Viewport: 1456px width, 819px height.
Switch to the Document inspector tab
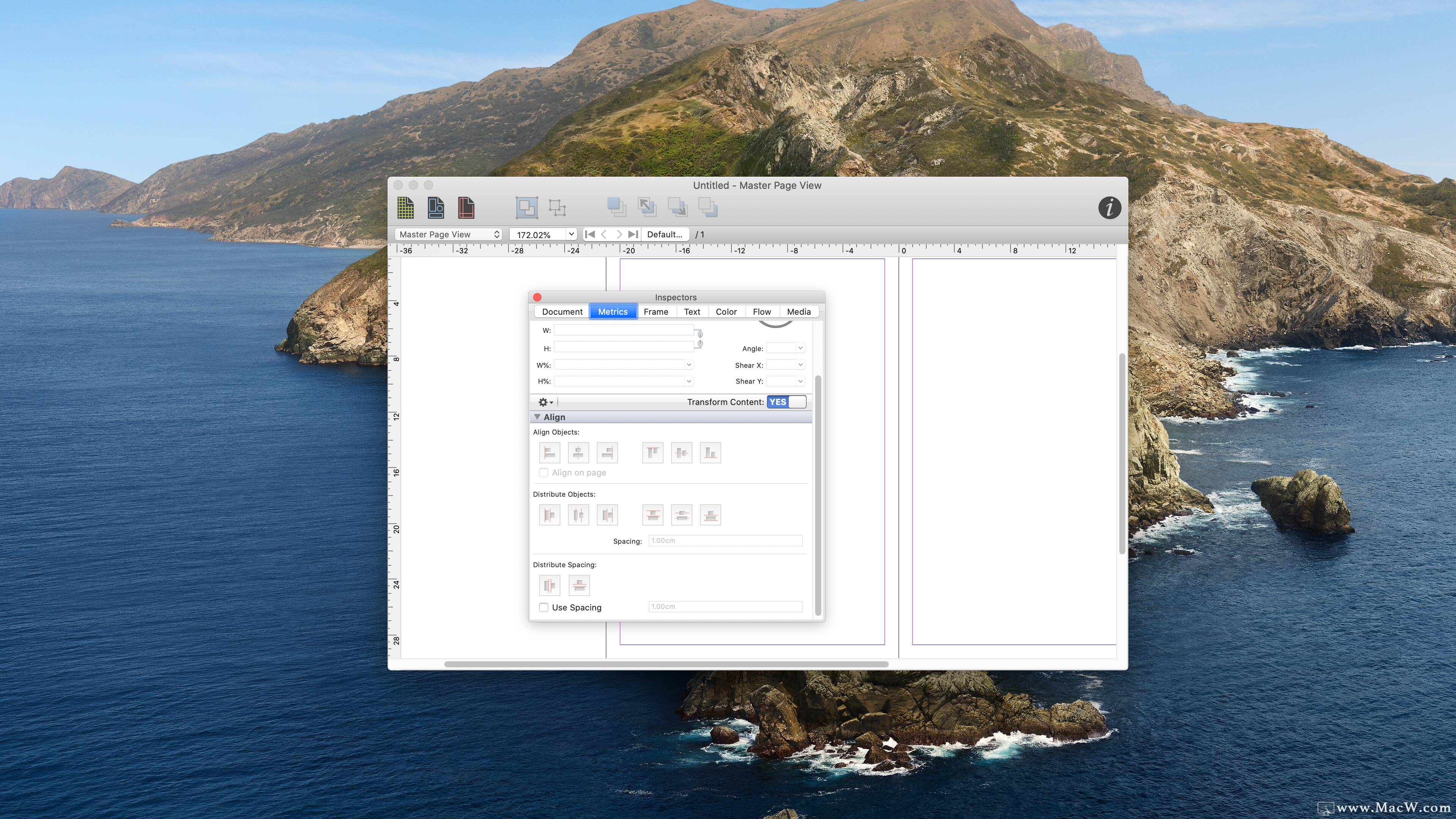562,311
